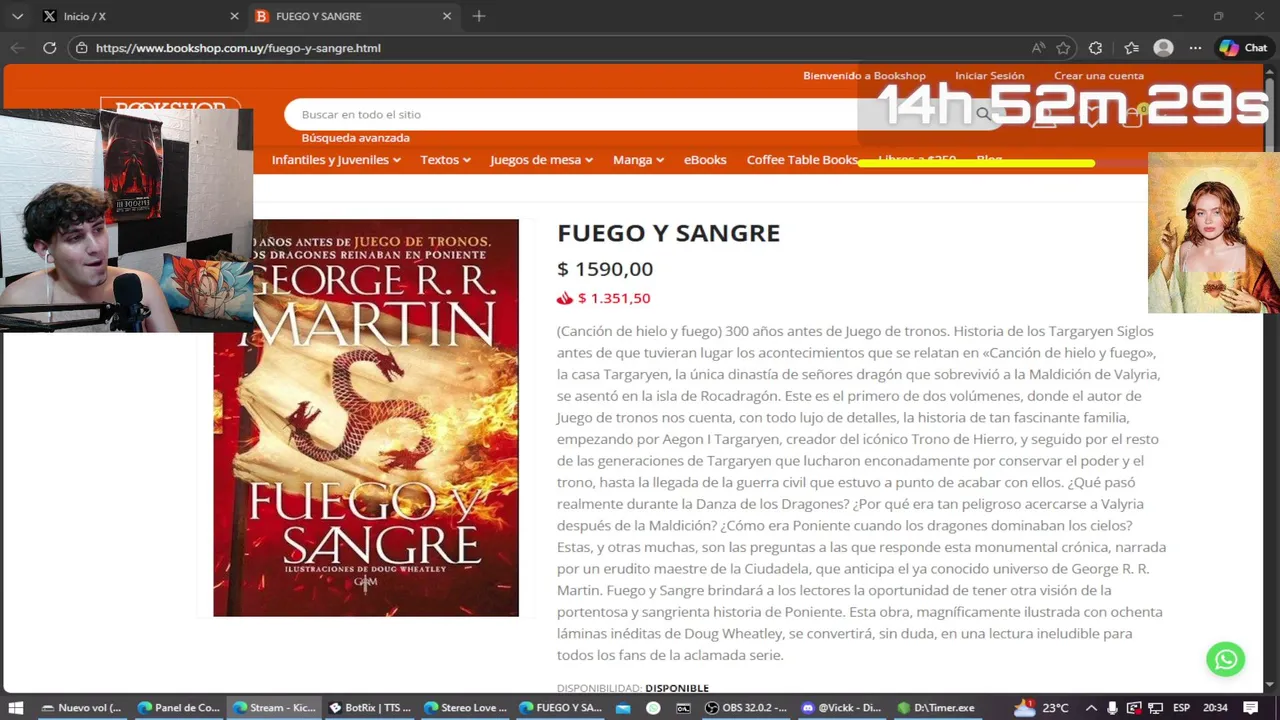
Task: Click the microphone tray icon
Action: tap(1112, 708)
